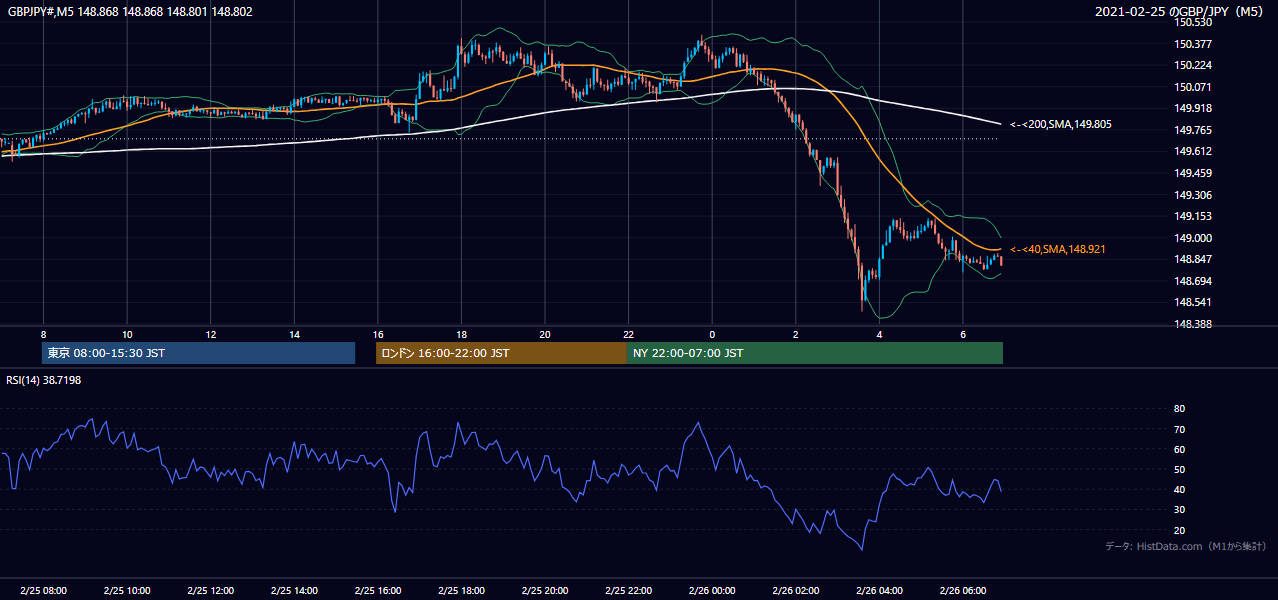This screenshot has height=600, width=1278.
Task: Click the ロンドン 16:00-22:00 JST session bar
Action: point(501,353)
